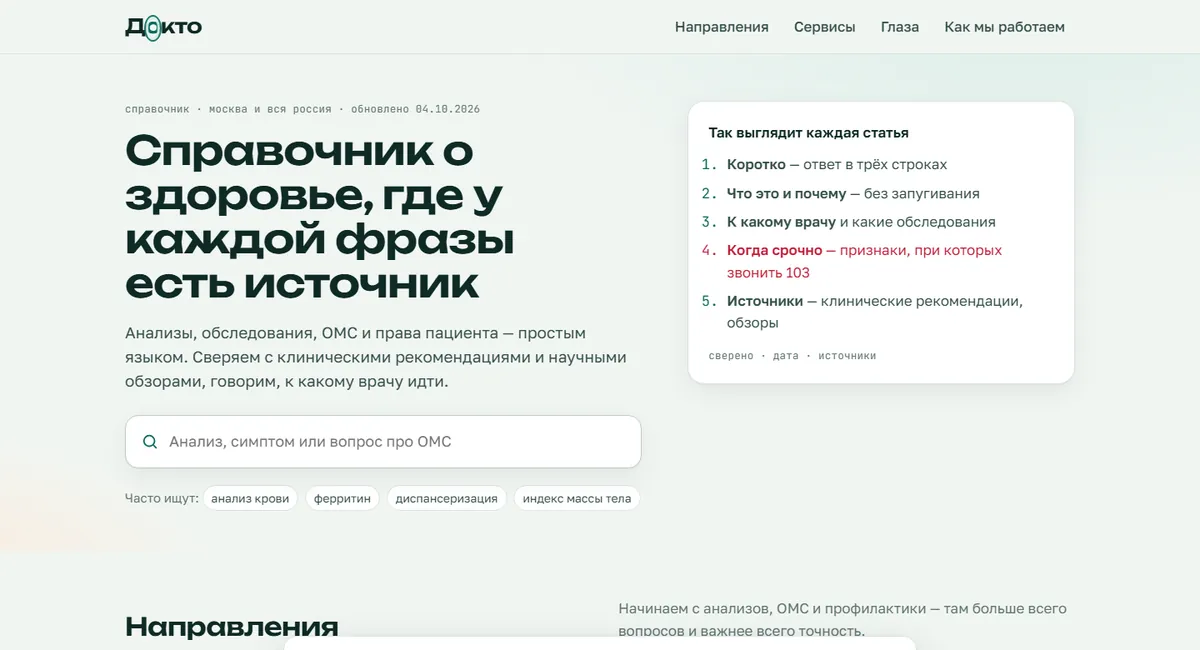Open the Глаза menu item
Image resolution: width=1200 pixels, height=650 pixels.
[x=900, y=27]
